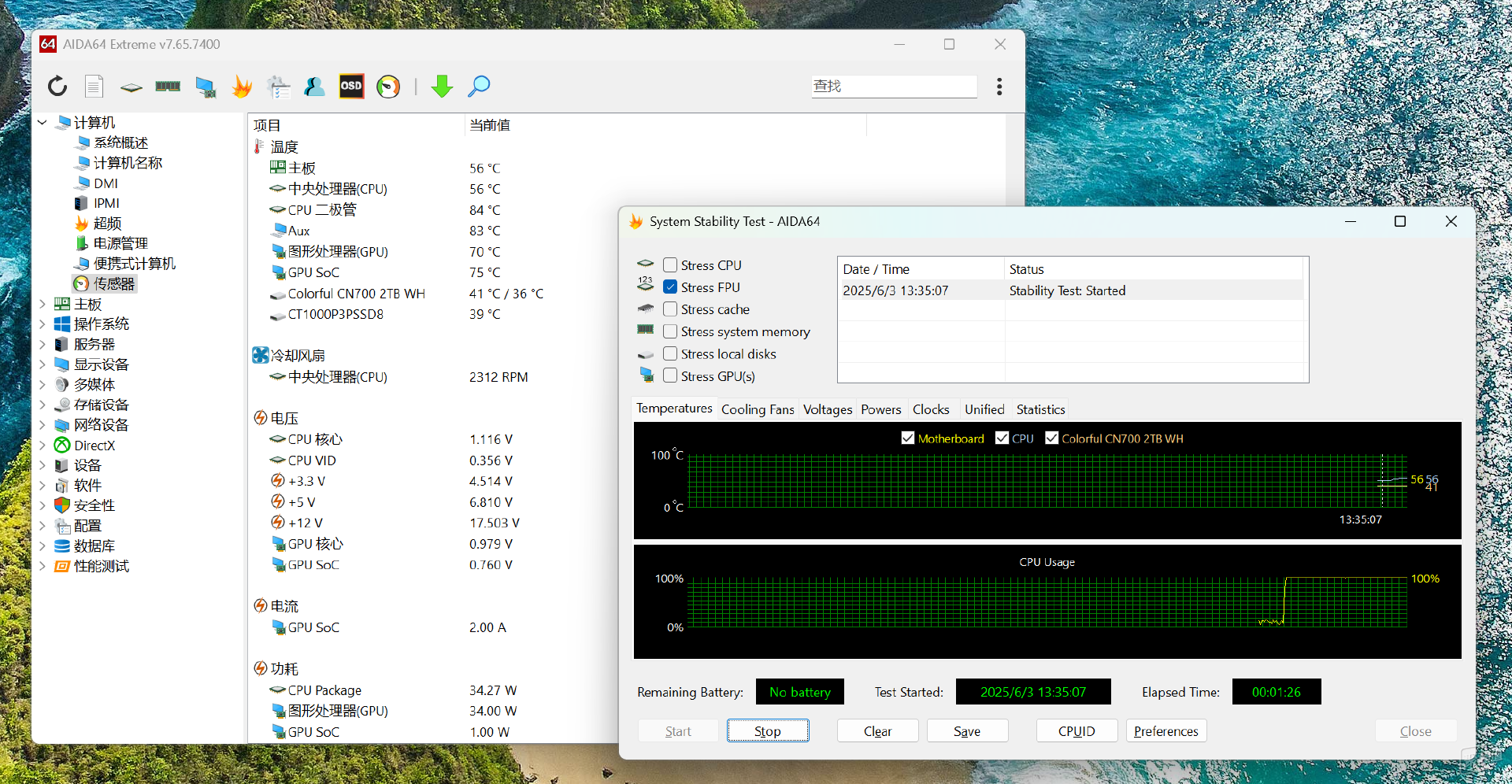This screenshot has height=784, width=1512.
Task: Click the 冷却风扇 fan icon in sensor list
Action: coord(261,355)
